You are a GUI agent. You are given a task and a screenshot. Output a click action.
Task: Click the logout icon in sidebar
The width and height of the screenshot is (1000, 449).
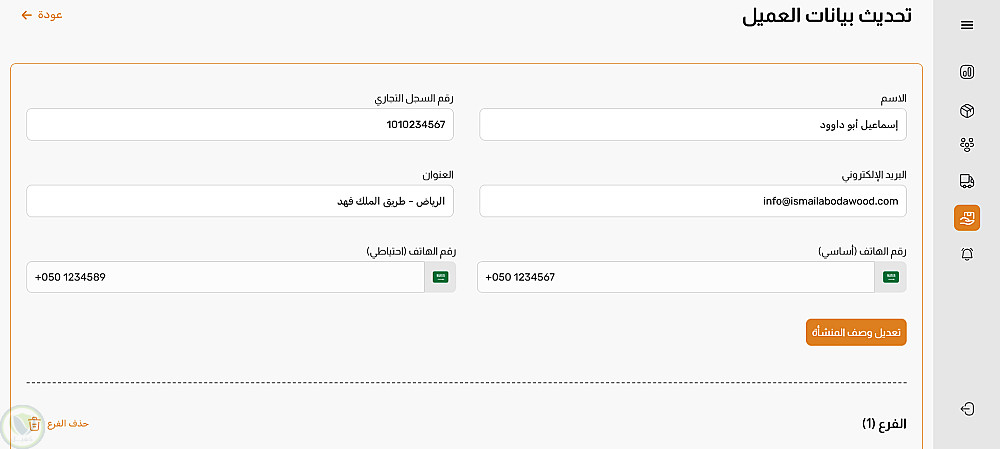coord(967,408)
